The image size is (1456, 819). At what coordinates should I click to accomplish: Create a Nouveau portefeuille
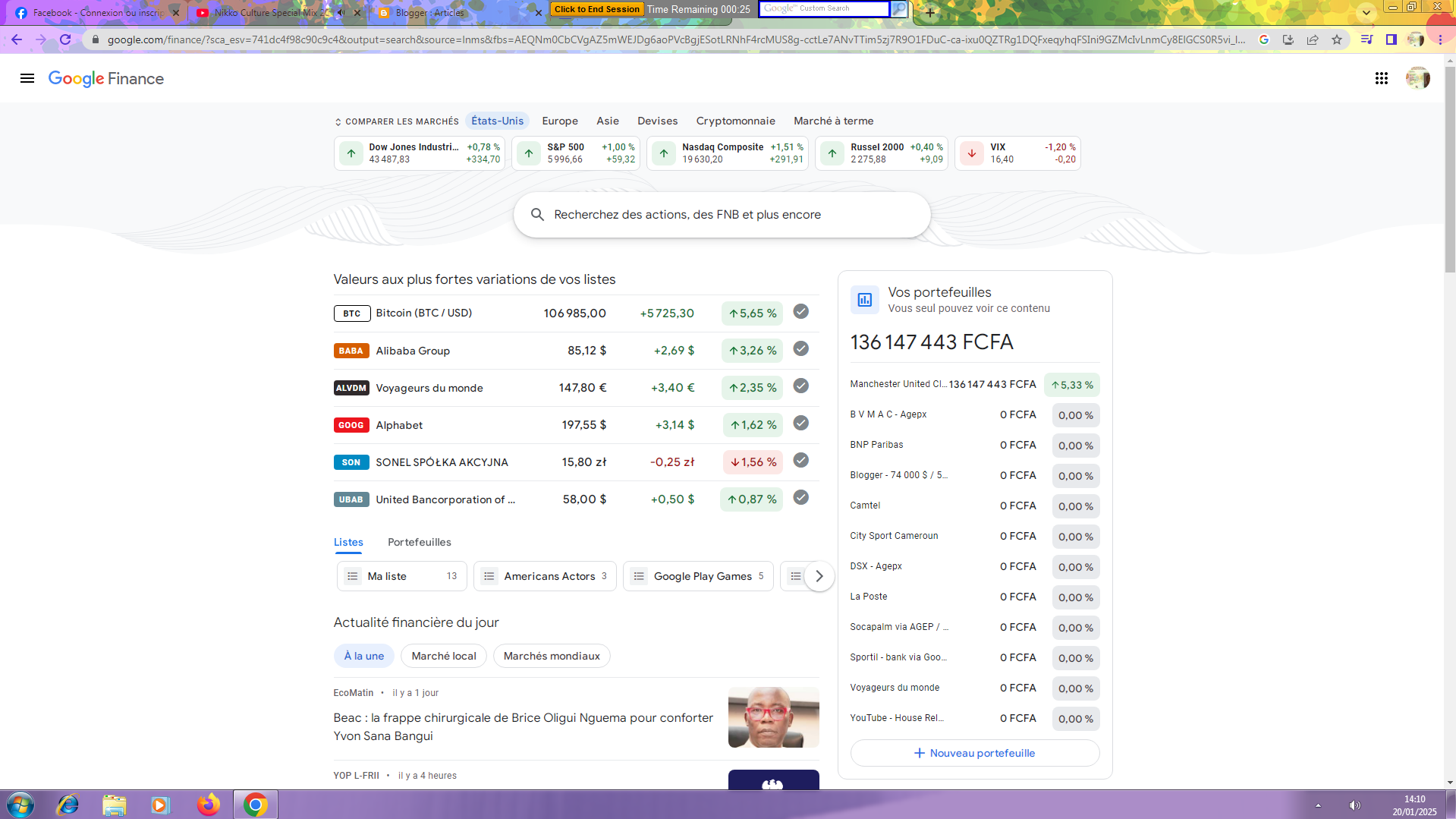pos(974,753)
